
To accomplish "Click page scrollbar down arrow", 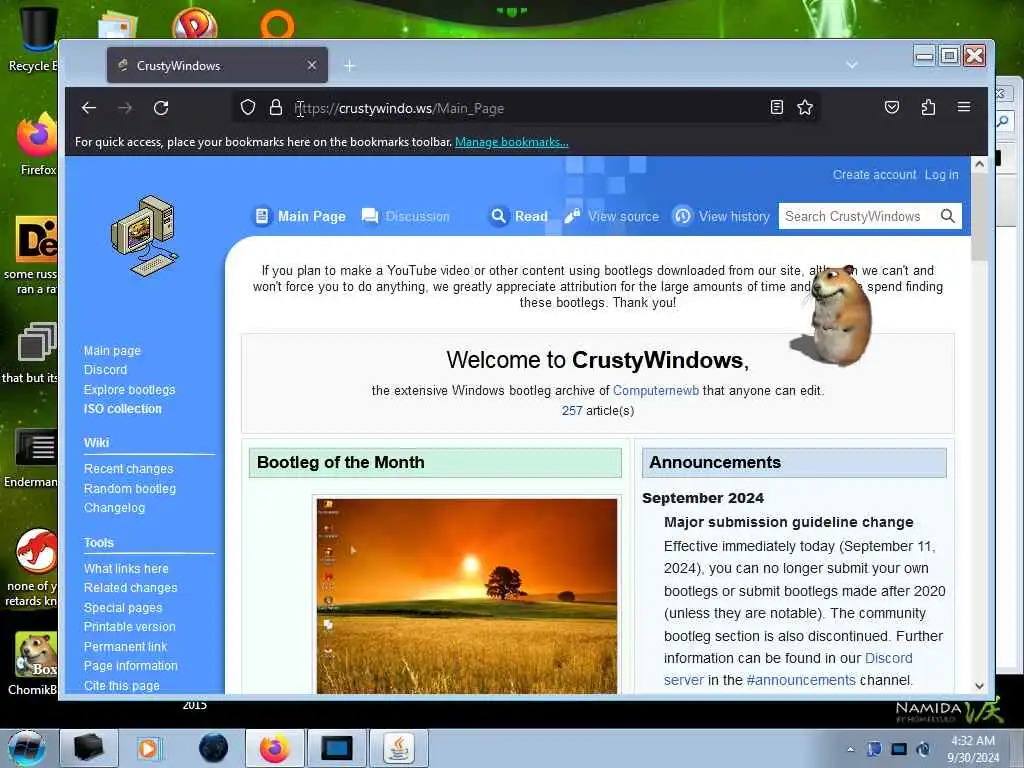I will [x=979, y=686].
